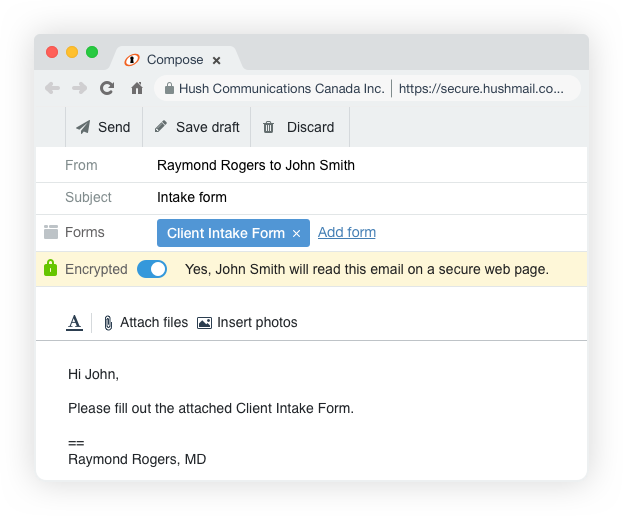Screen dimensions: 623x516
Task: Go to the browser home page icon
Action: (137, 88)
